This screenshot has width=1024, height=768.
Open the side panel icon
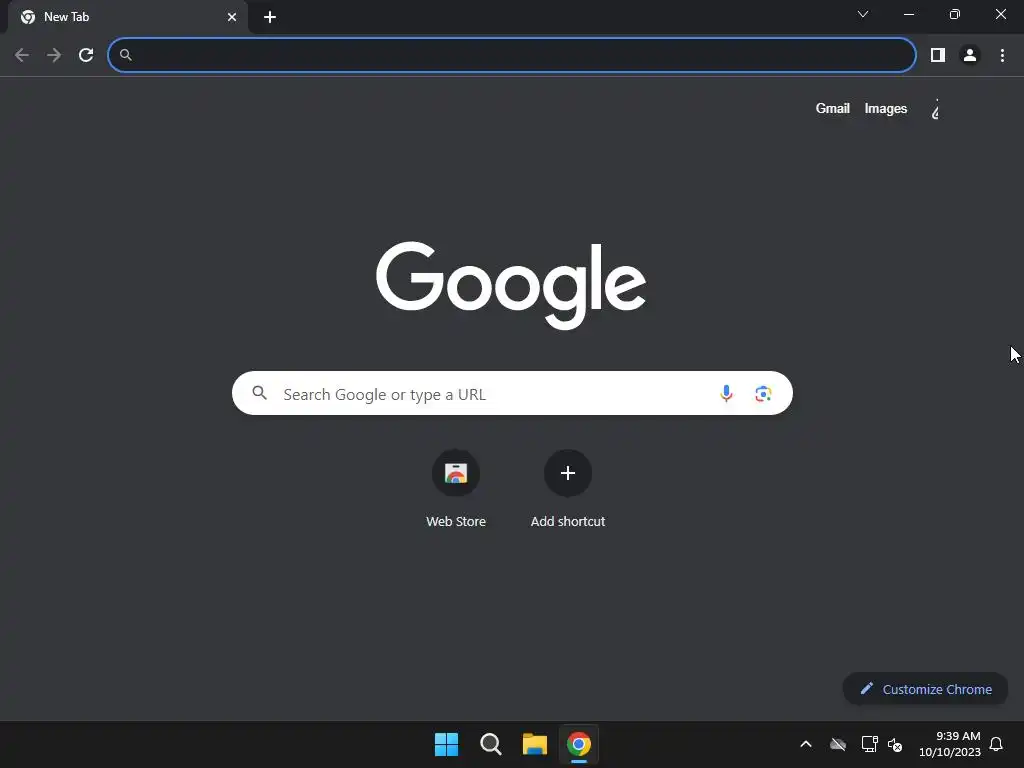(938, 55)
